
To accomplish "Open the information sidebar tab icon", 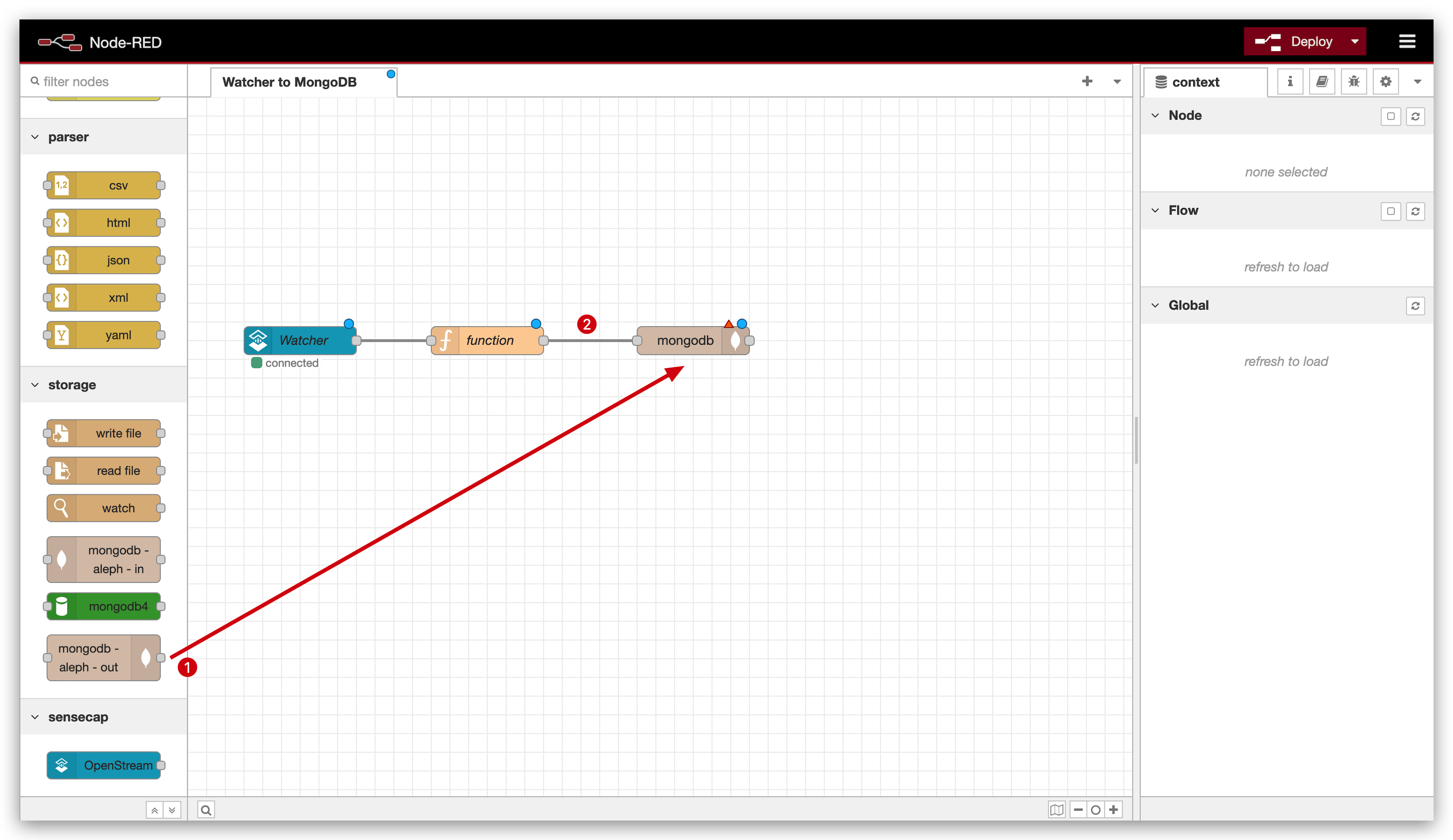I will pyautogui.click(x=1290, y=81).
